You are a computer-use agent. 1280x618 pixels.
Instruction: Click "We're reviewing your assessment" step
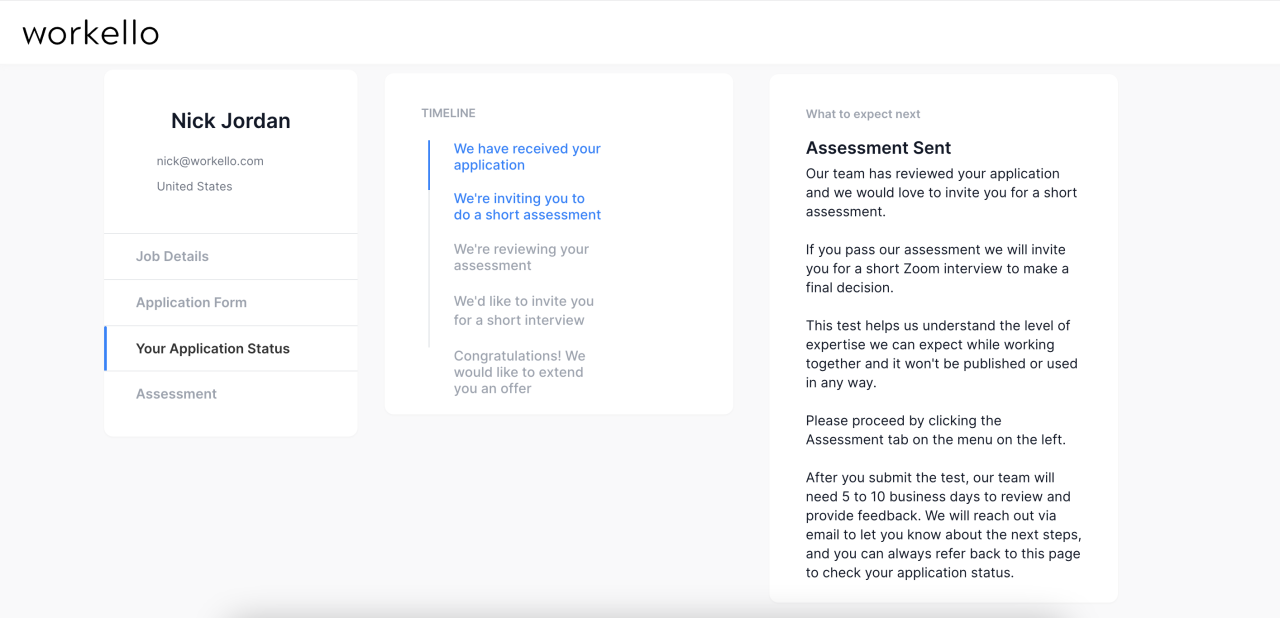(521, 257)
